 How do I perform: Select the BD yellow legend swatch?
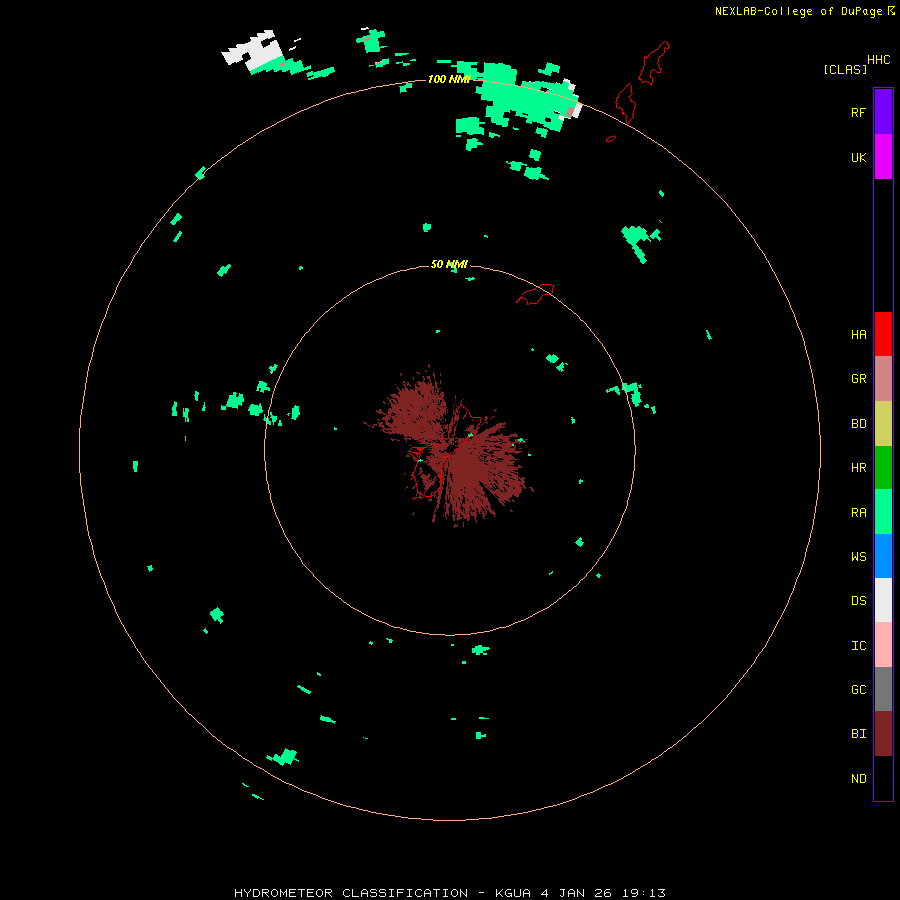[883, 424]
